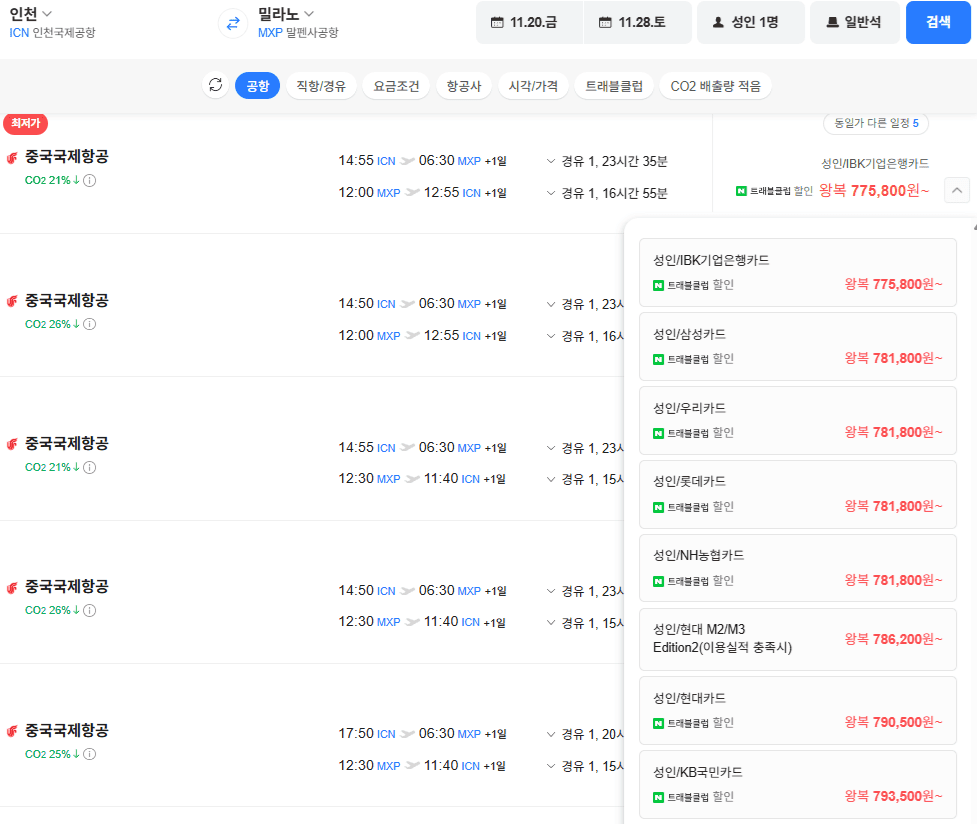
Task: Swap departure and arrival airports icon
Action: click(x=233, y=24)
